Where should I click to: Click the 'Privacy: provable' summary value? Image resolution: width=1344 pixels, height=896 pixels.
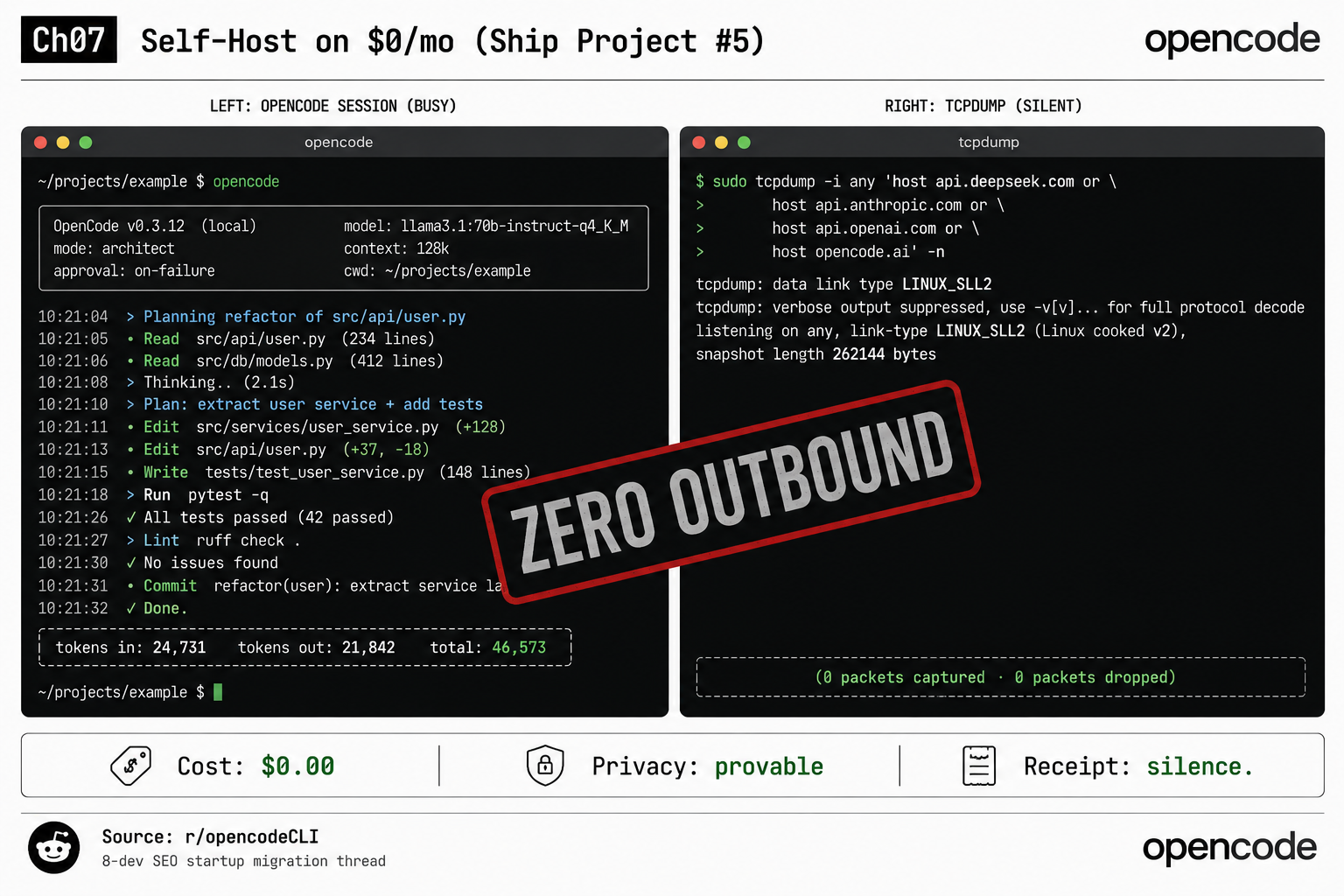(707, 766)
